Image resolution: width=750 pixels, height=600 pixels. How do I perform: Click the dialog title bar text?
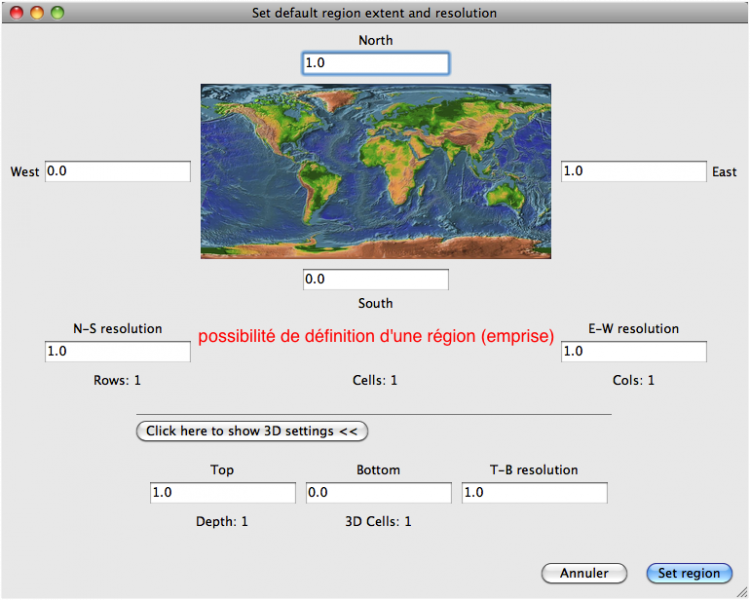(375, 13)
